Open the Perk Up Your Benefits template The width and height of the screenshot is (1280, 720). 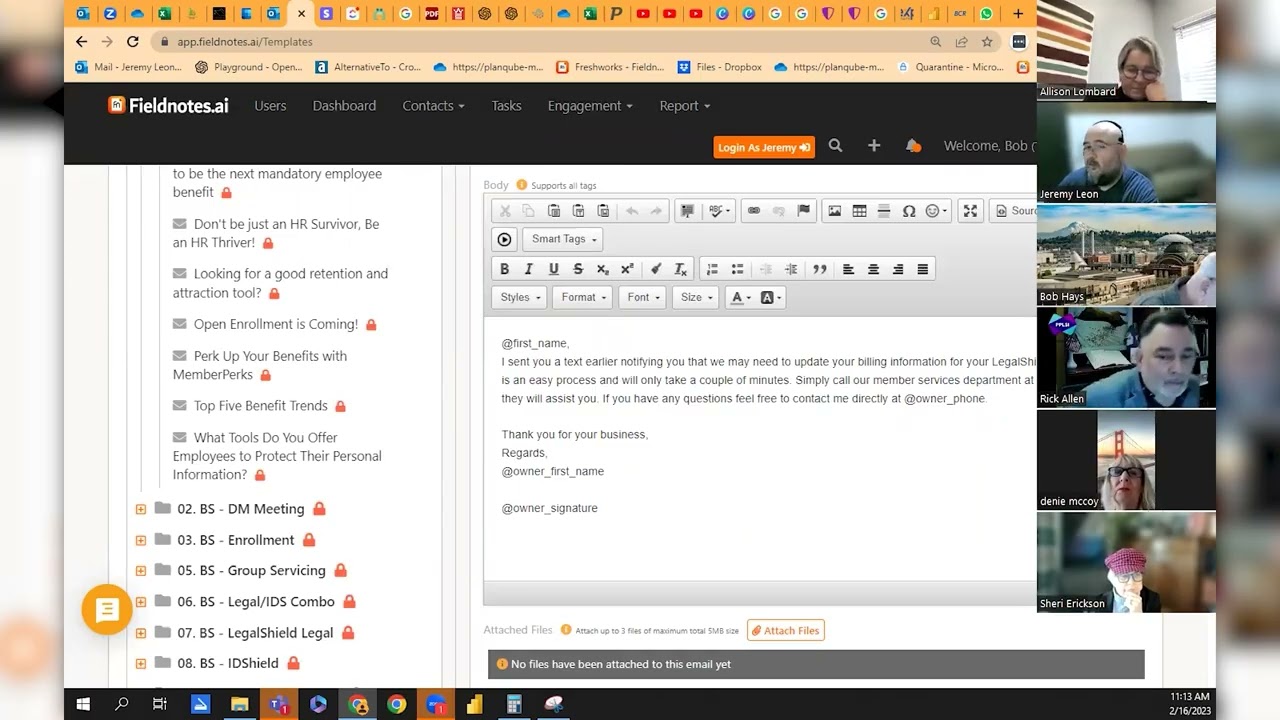click(x=260, y=365)
